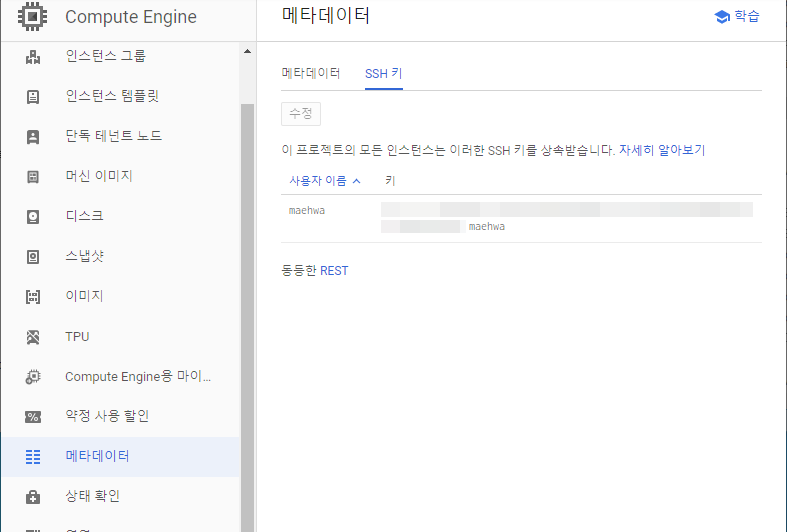Click the 디스크 sidebar icon
The width and height of the screenshot is (787, 532).
tap(33, 217)
